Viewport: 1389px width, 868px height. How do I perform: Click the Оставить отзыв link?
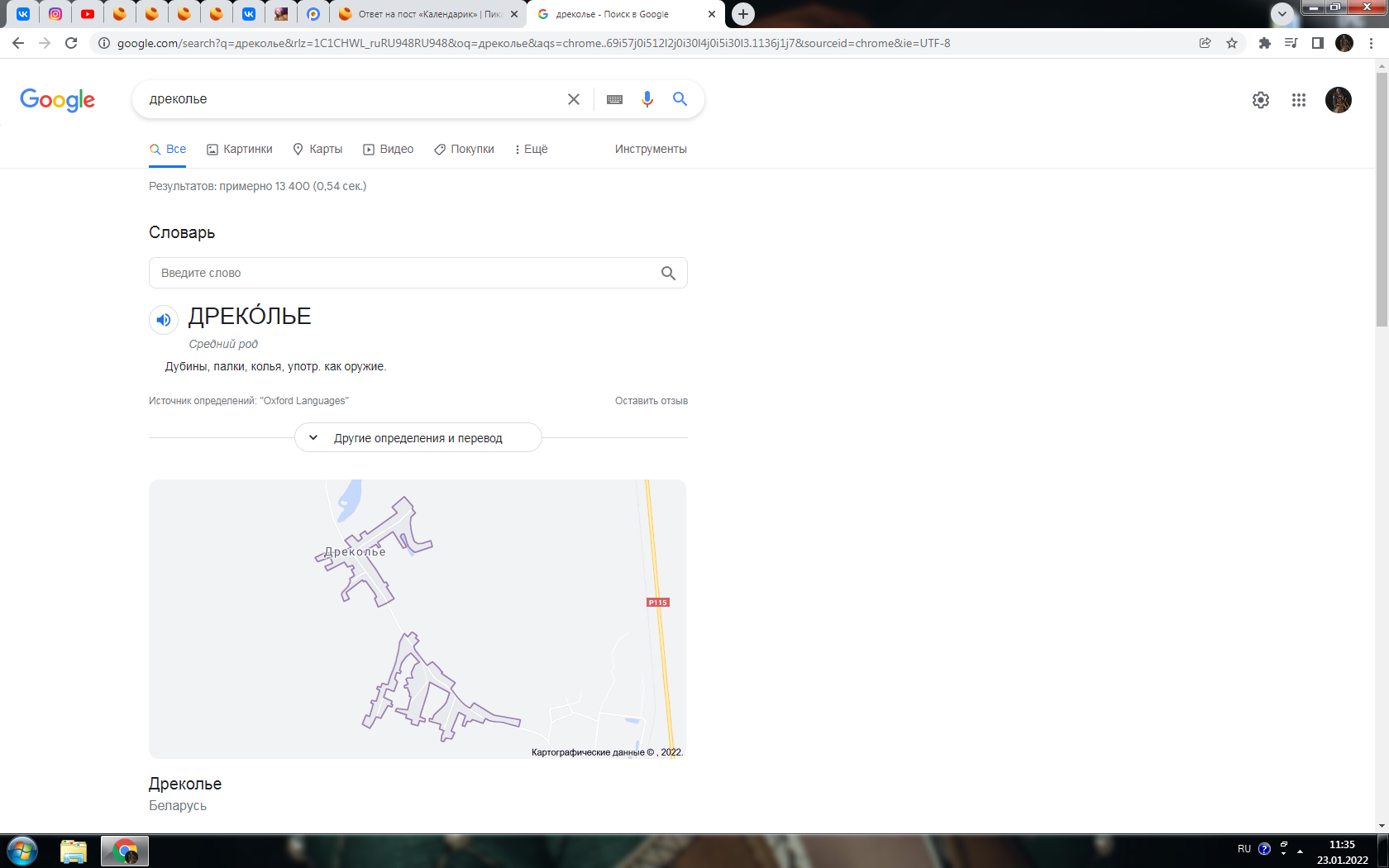click(x=652, y=401)
